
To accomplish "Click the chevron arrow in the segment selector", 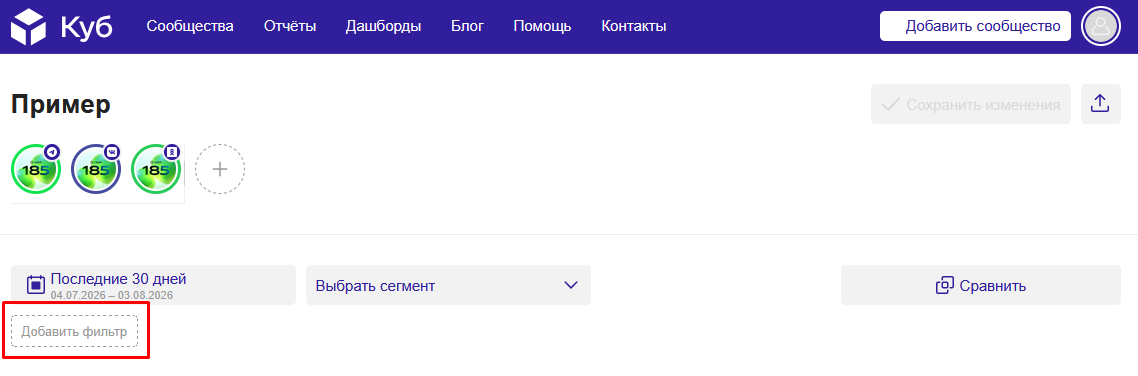I will [x=571, y=285].
